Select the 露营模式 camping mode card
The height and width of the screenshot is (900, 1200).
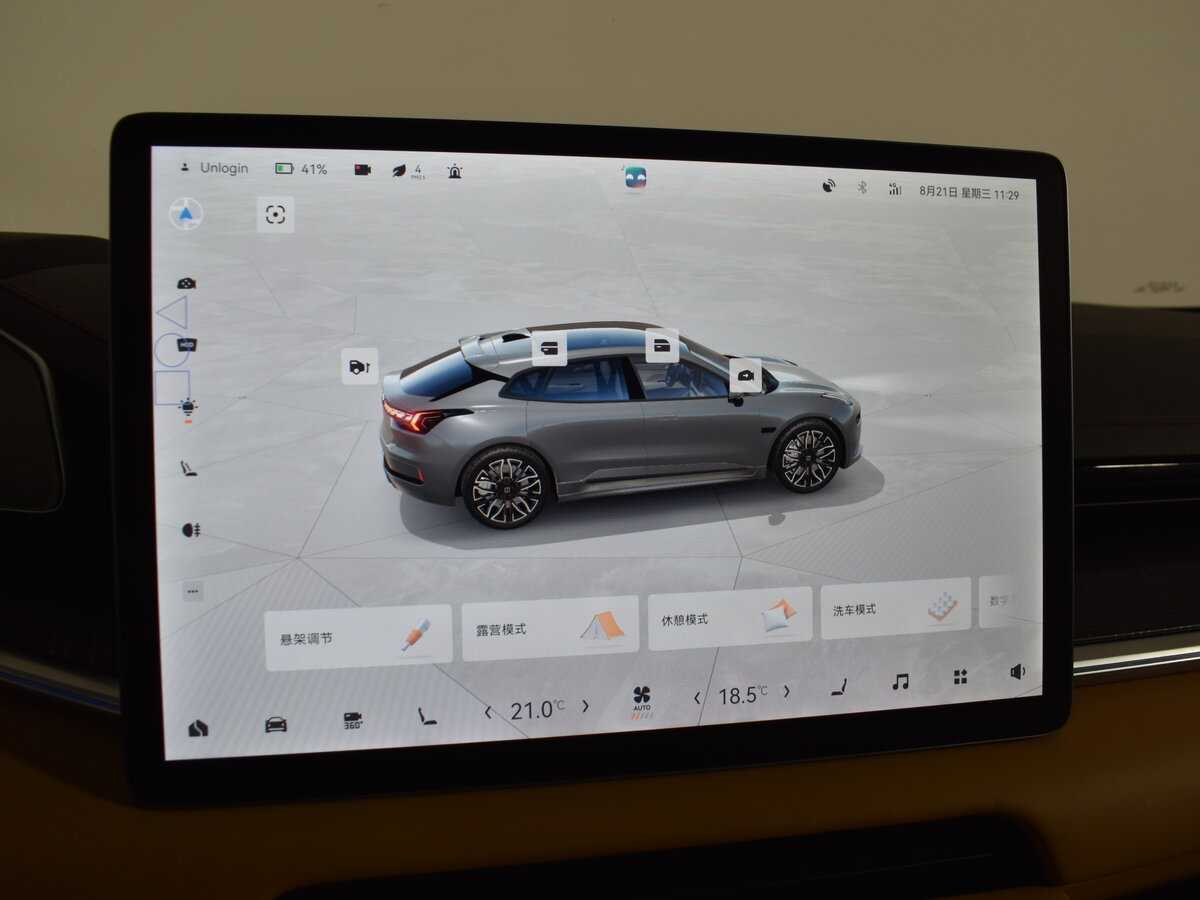pos(550,628)
